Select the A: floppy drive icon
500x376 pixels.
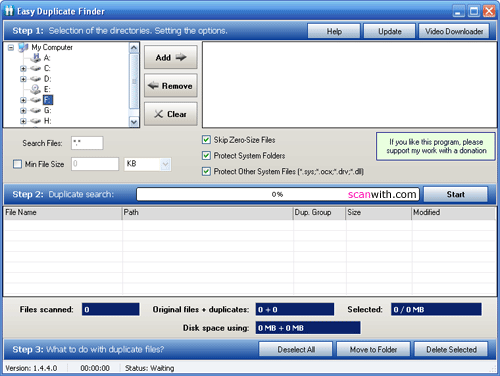(35, 58)
